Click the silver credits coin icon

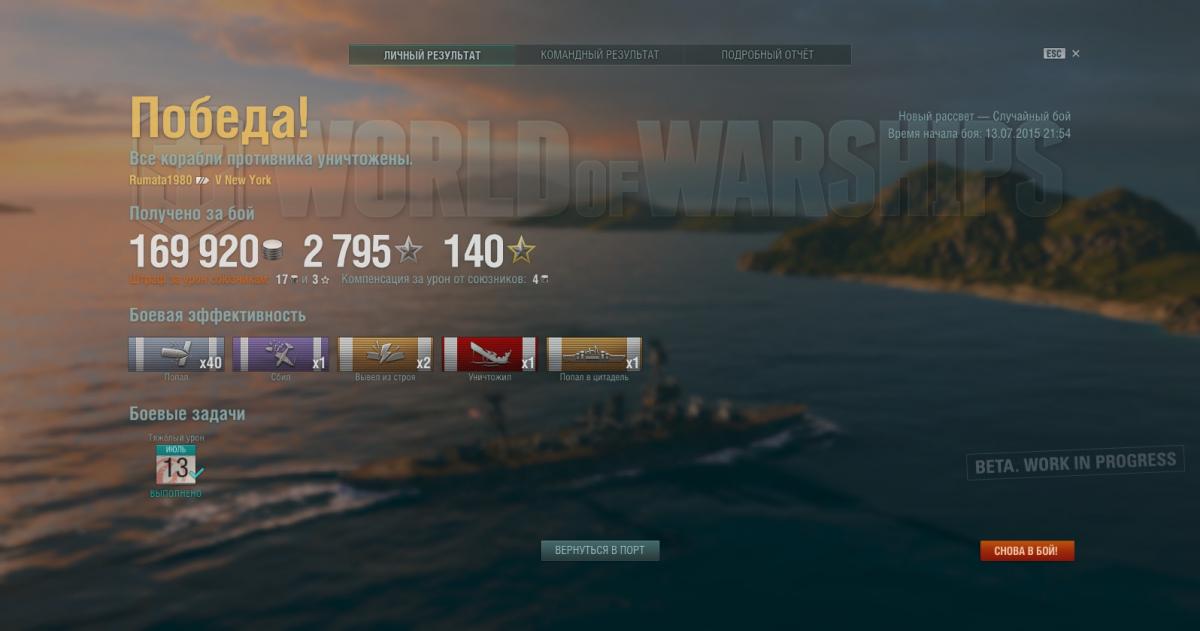click(272, 250)
